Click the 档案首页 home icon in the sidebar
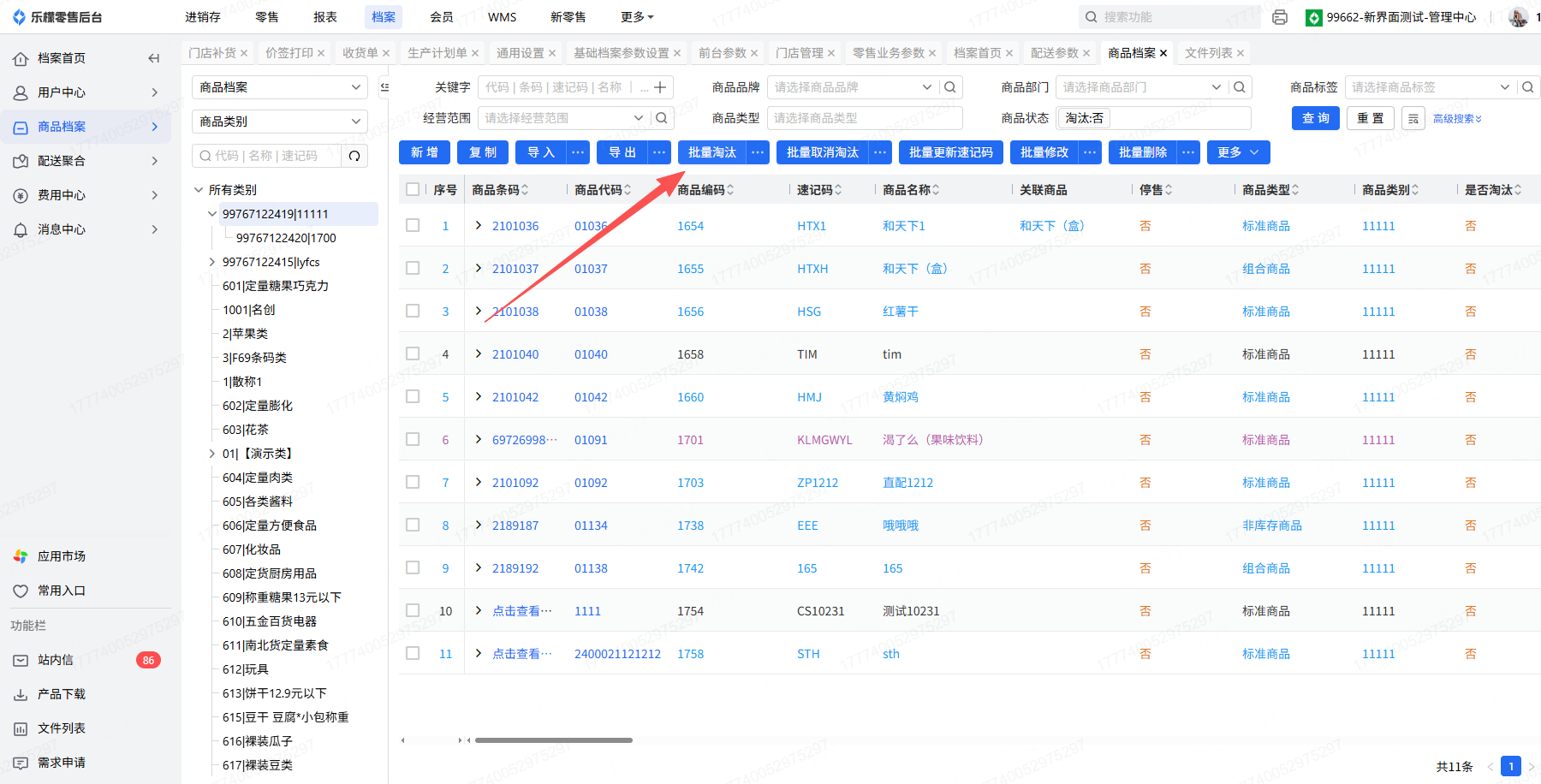Image resolution: width=1541 pixels, height=784 pixels. click(21, 58)
